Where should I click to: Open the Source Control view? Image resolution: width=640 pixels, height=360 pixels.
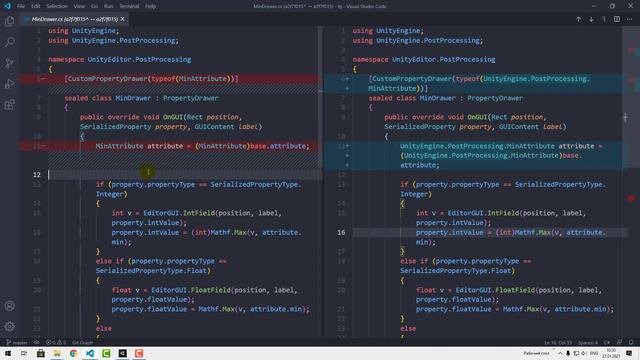pyautogui.click(x=9, y=63)
